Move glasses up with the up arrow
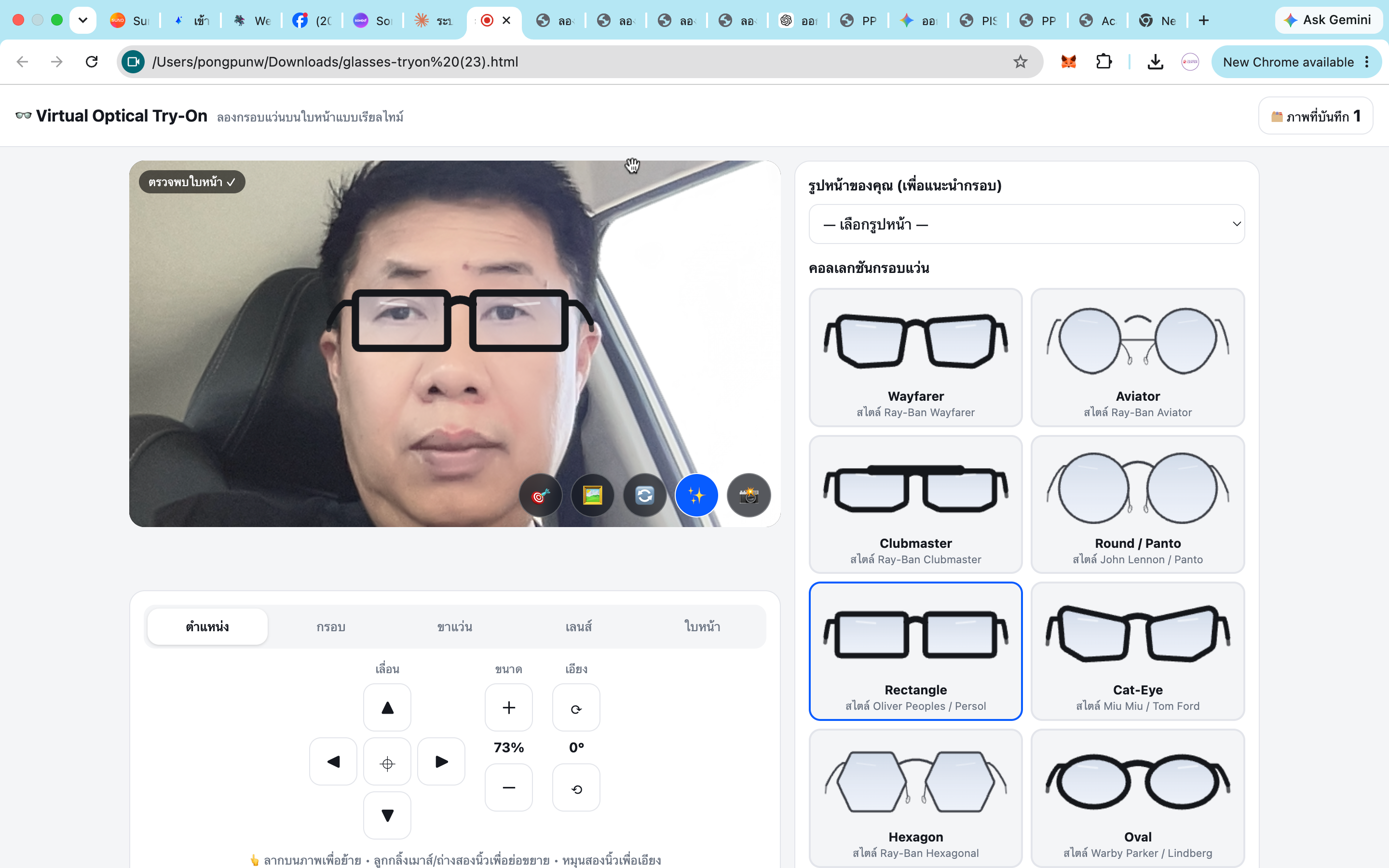This screenshot has height=868, width=1389. point(387,707)
